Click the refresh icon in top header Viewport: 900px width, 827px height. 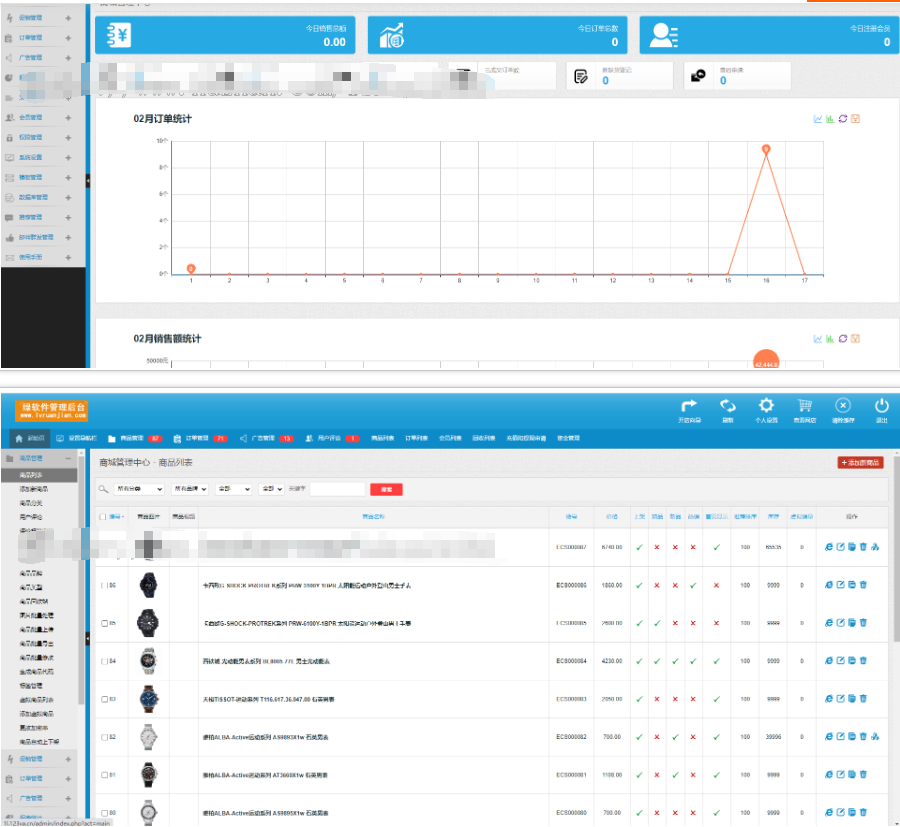(x=728, y=409)
